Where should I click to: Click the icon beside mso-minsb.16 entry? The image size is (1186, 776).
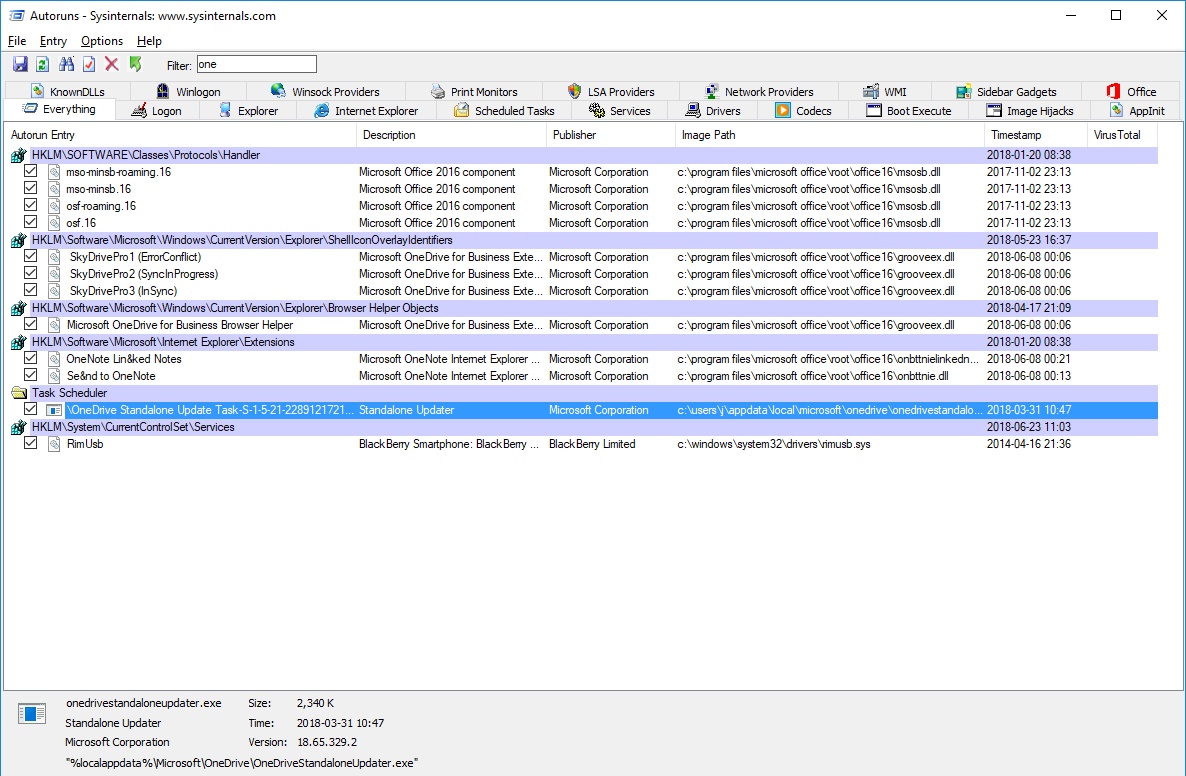[x=52, y=188]
